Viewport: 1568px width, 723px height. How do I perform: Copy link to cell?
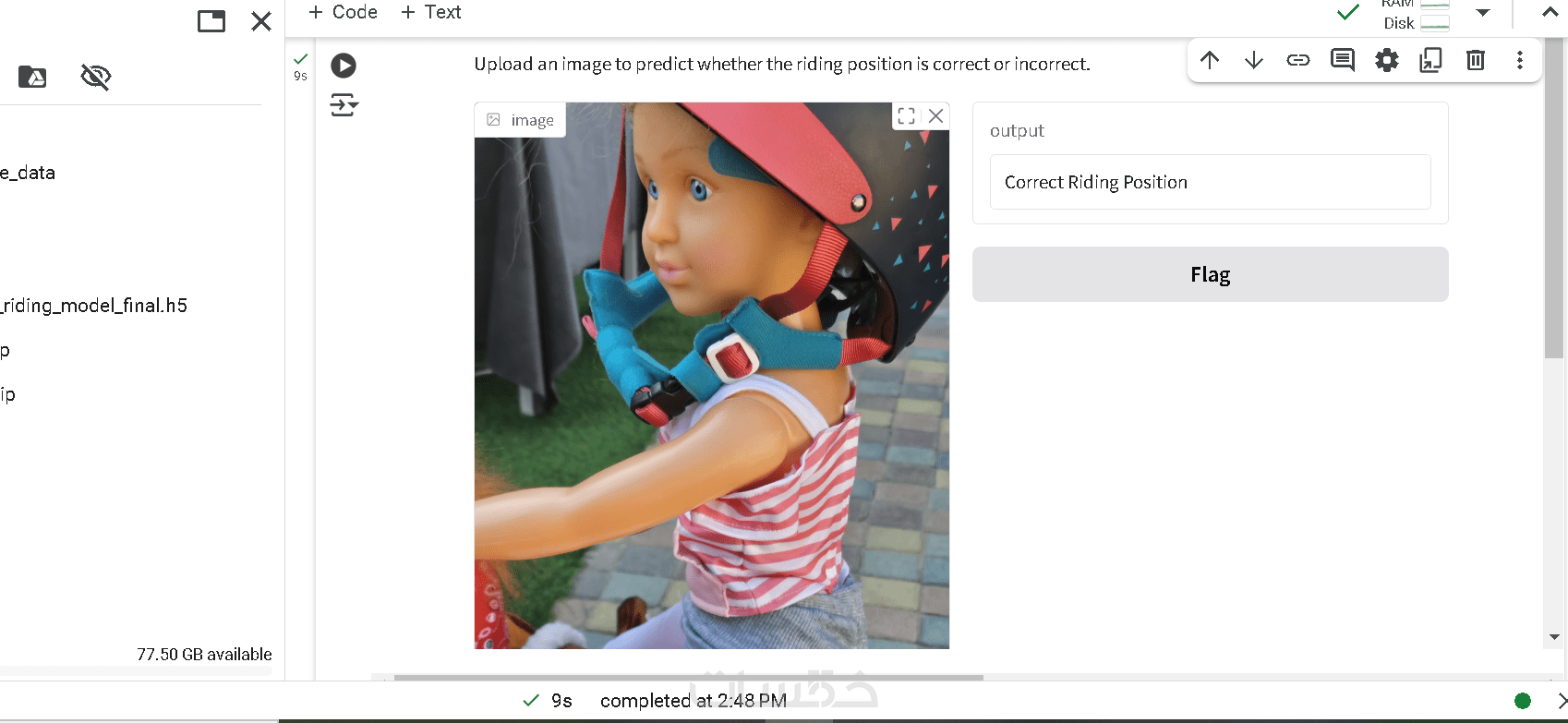pyautogui.click(x=1298, y=60)
